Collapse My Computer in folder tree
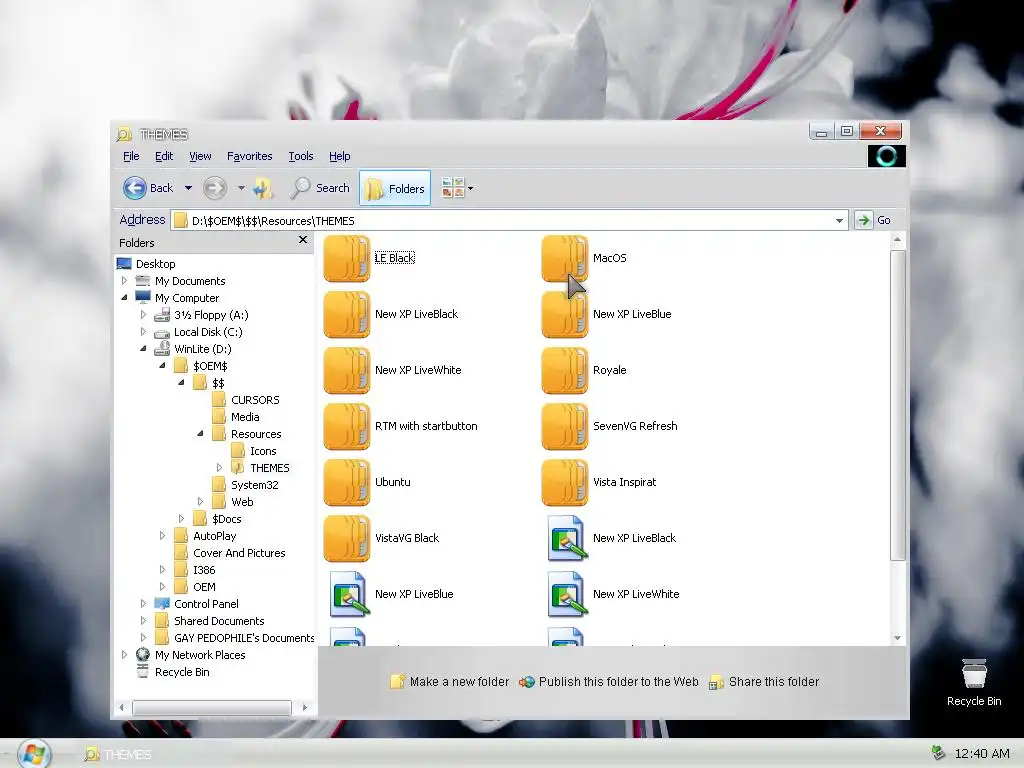 click(x=124, y=298)
